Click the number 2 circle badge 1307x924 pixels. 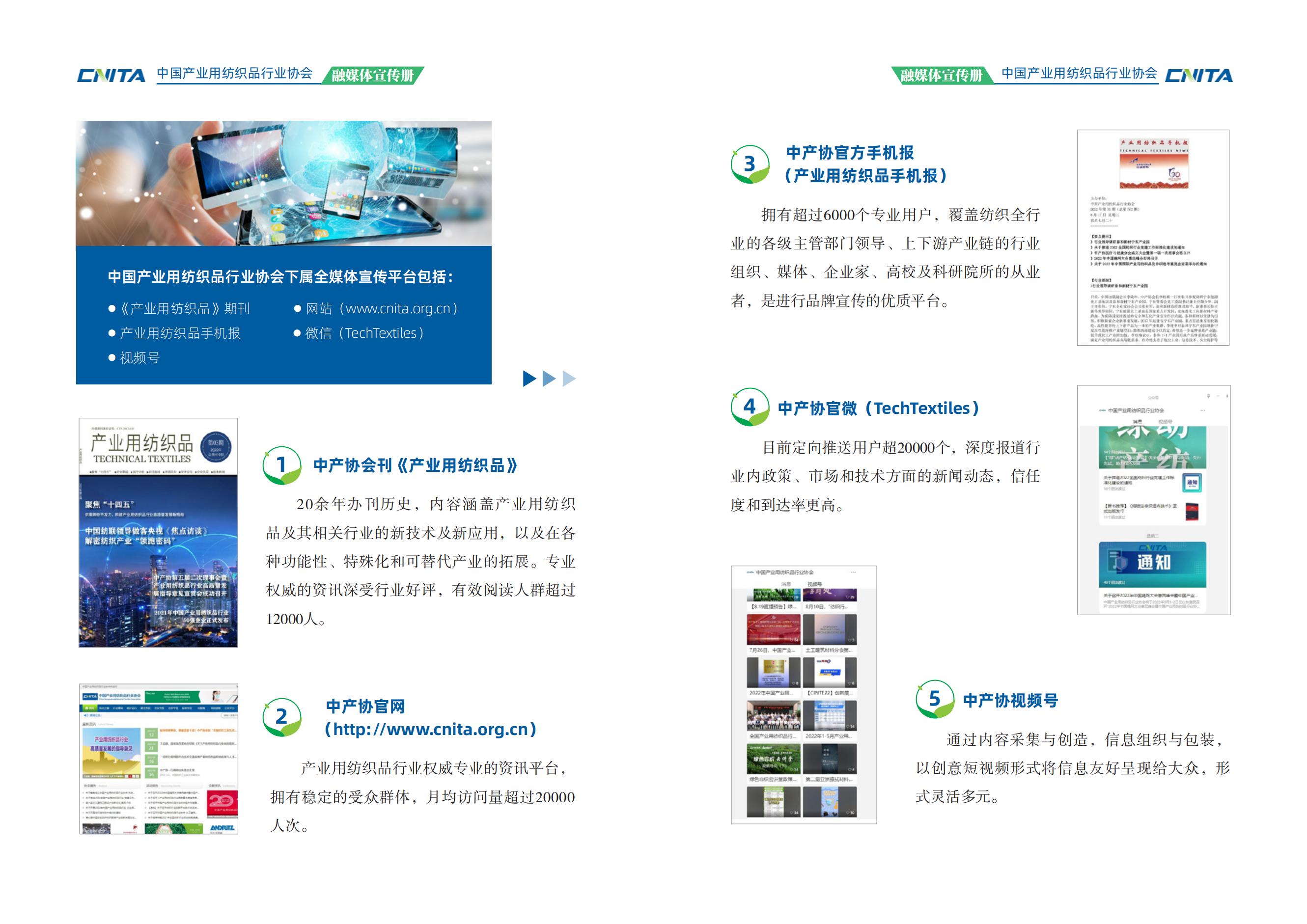coord(282,717)
